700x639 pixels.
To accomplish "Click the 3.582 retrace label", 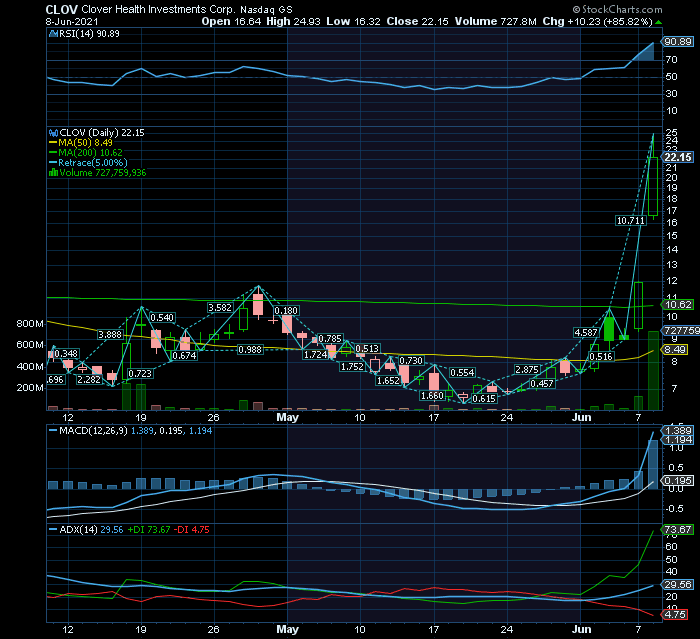I will pos(220,308).
